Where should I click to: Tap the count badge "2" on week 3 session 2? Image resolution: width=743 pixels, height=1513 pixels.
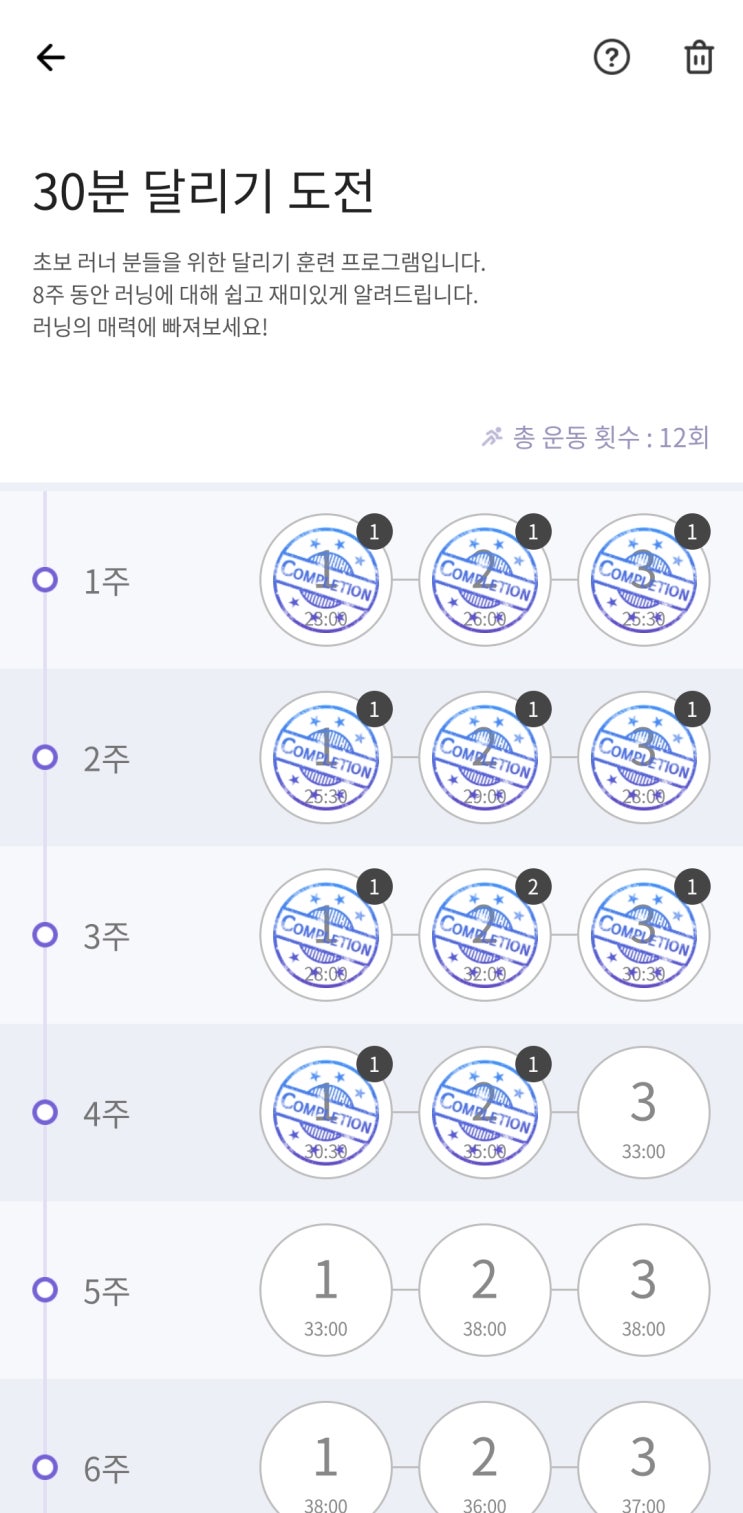point(533,887)
